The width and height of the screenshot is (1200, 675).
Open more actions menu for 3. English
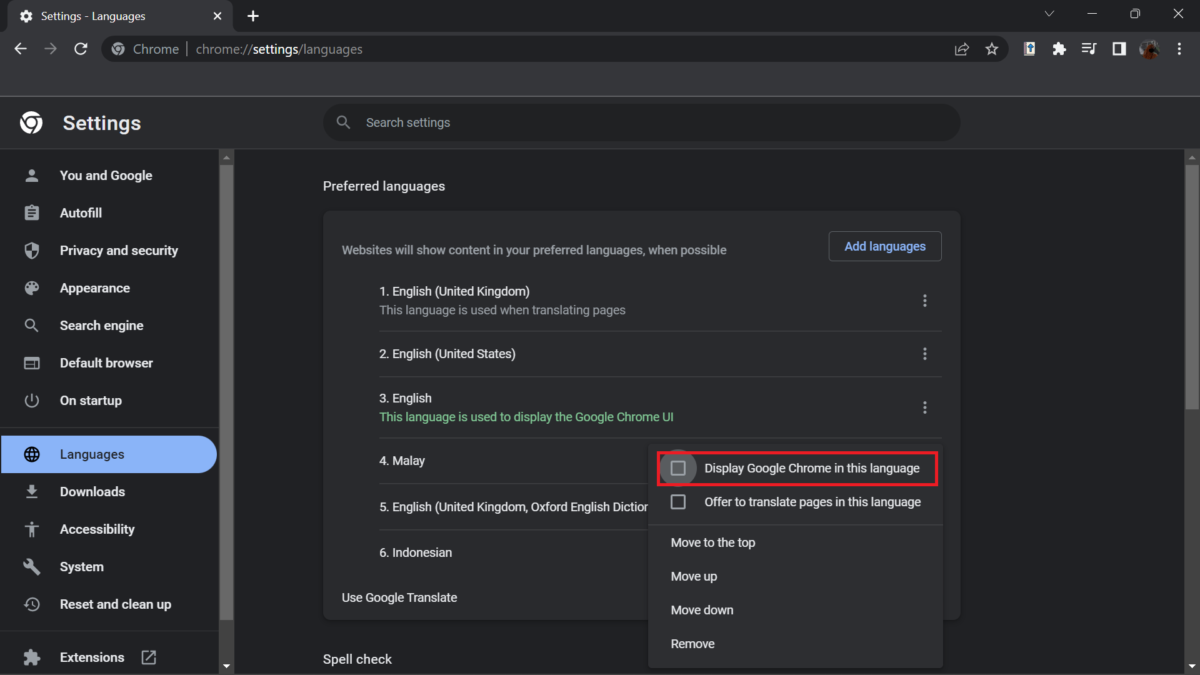924,407
